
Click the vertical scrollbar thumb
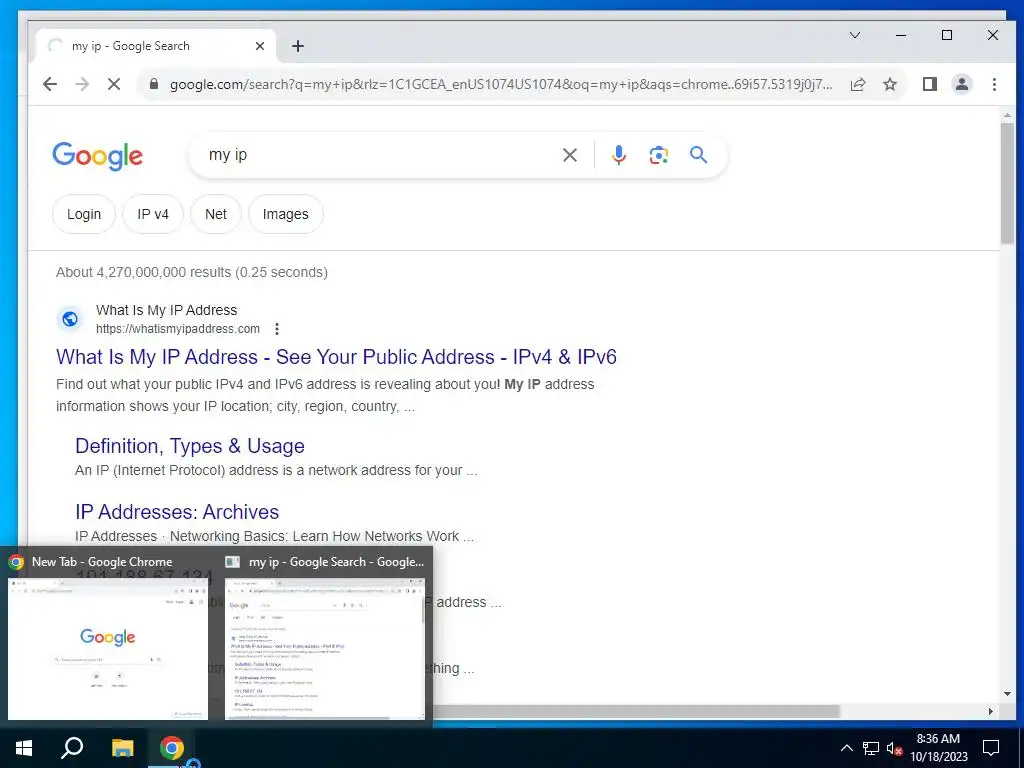pos(1008,183)
